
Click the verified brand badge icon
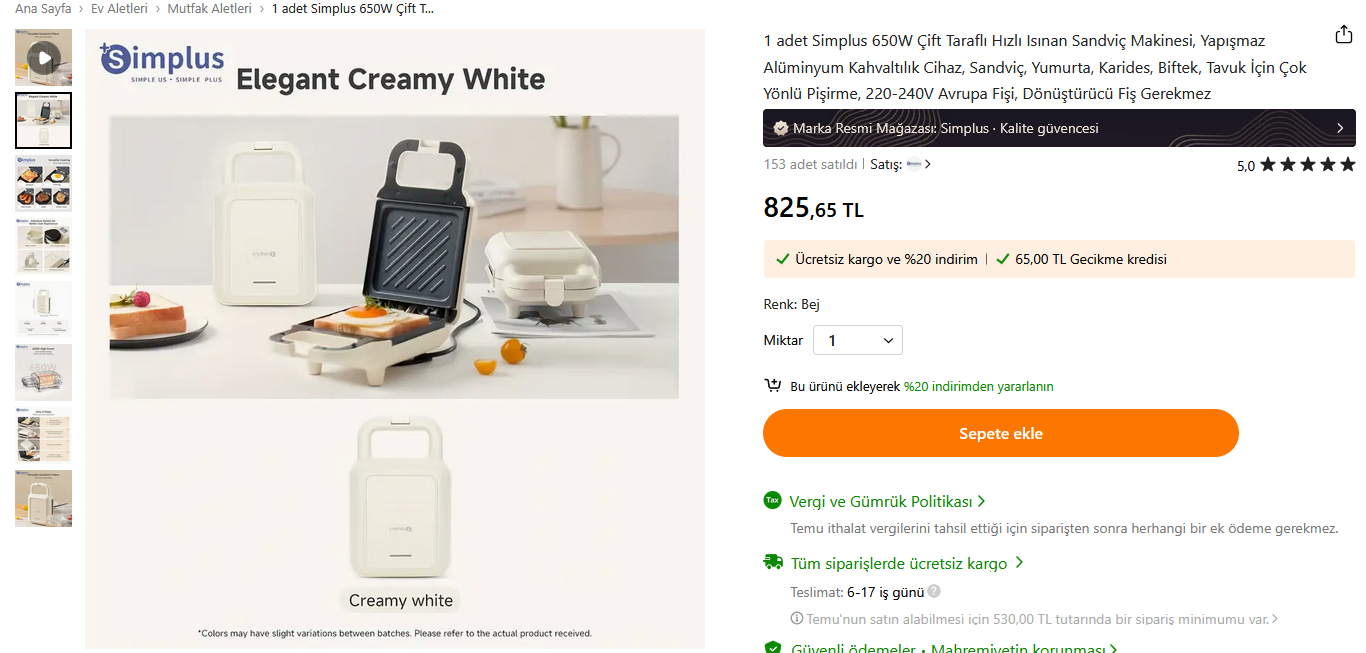pos(781,128)
